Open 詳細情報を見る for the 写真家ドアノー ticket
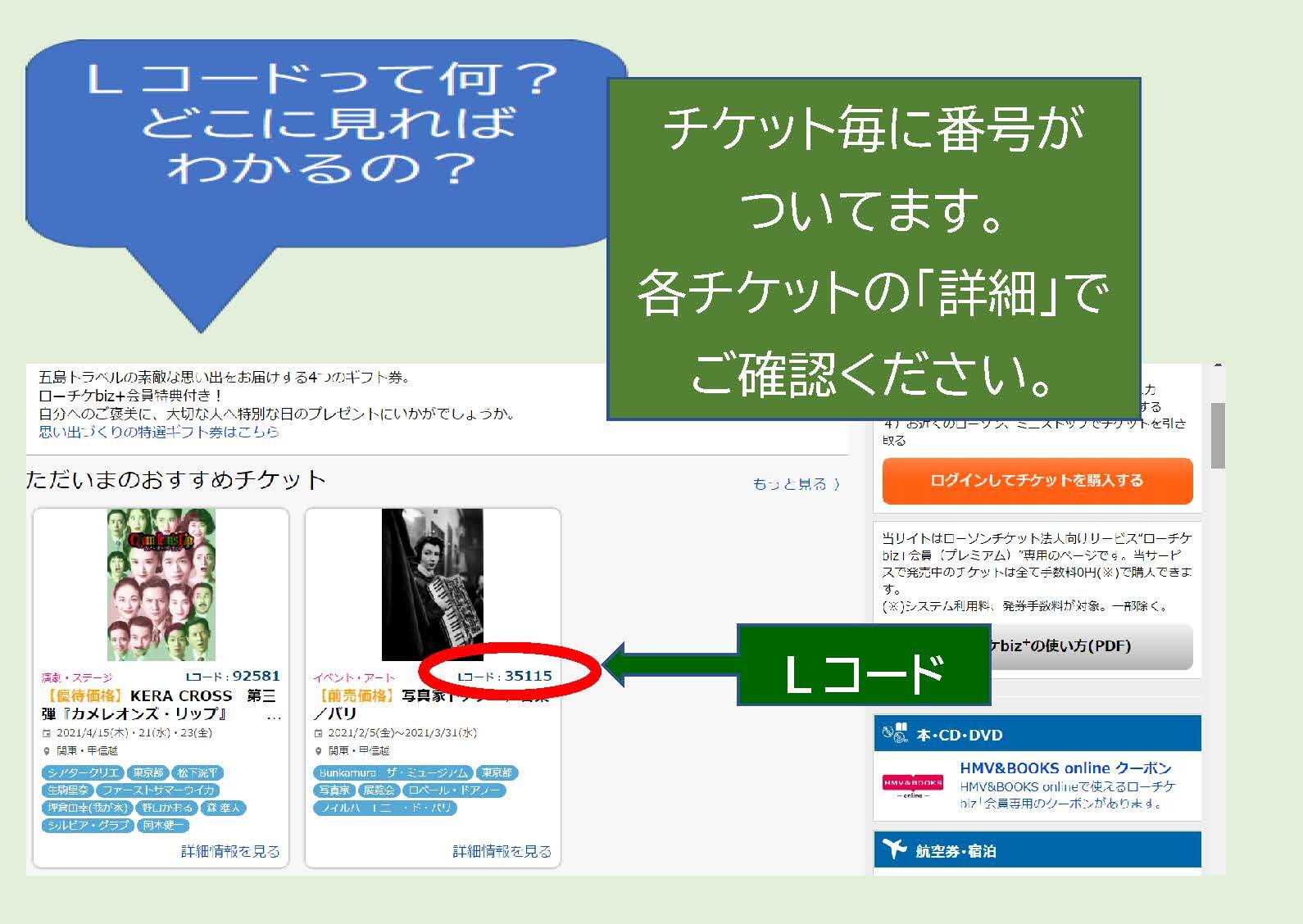Viewport: 1303px width, 924px height. point(502,852)
